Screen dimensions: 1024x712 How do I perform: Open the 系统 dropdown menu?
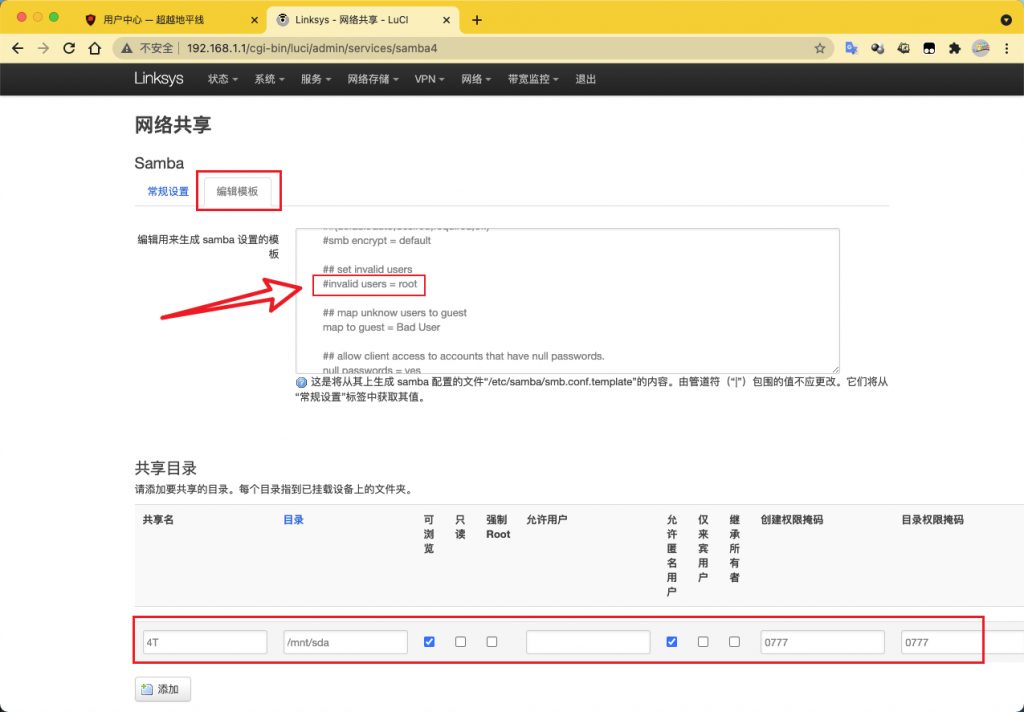tap(269, 79)
